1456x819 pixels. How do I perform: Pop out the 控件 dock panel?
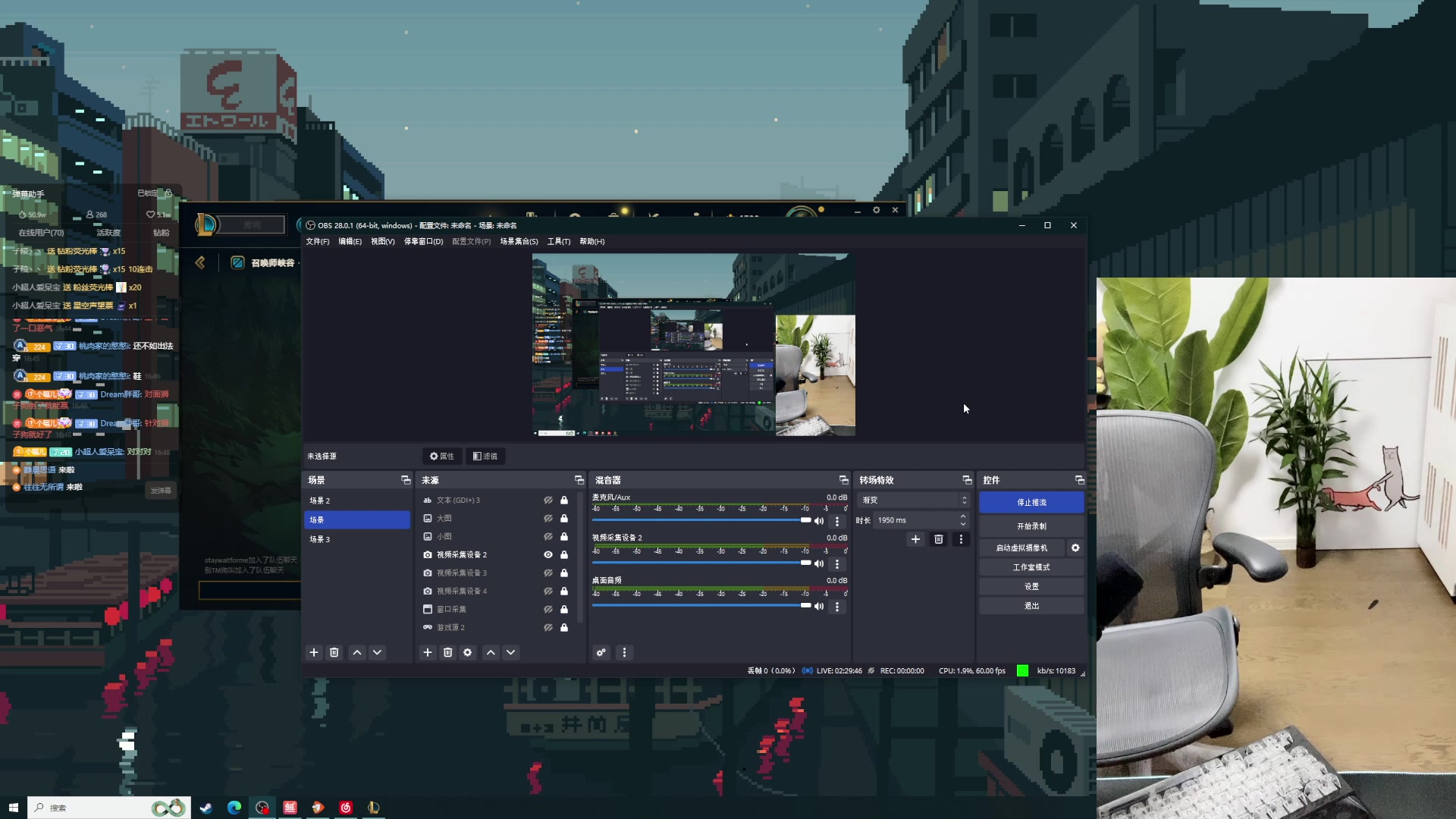click(x=1080, y=480)
